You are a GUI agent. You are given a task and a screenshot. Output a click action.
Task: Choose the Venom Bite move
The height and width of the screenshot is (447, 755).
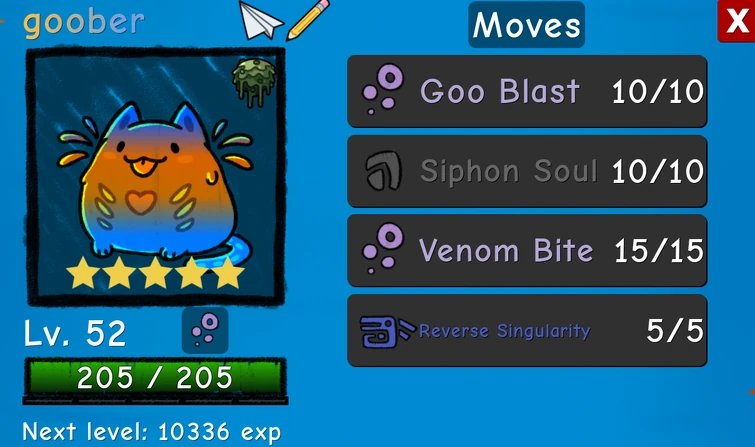[x=527, y=250]
